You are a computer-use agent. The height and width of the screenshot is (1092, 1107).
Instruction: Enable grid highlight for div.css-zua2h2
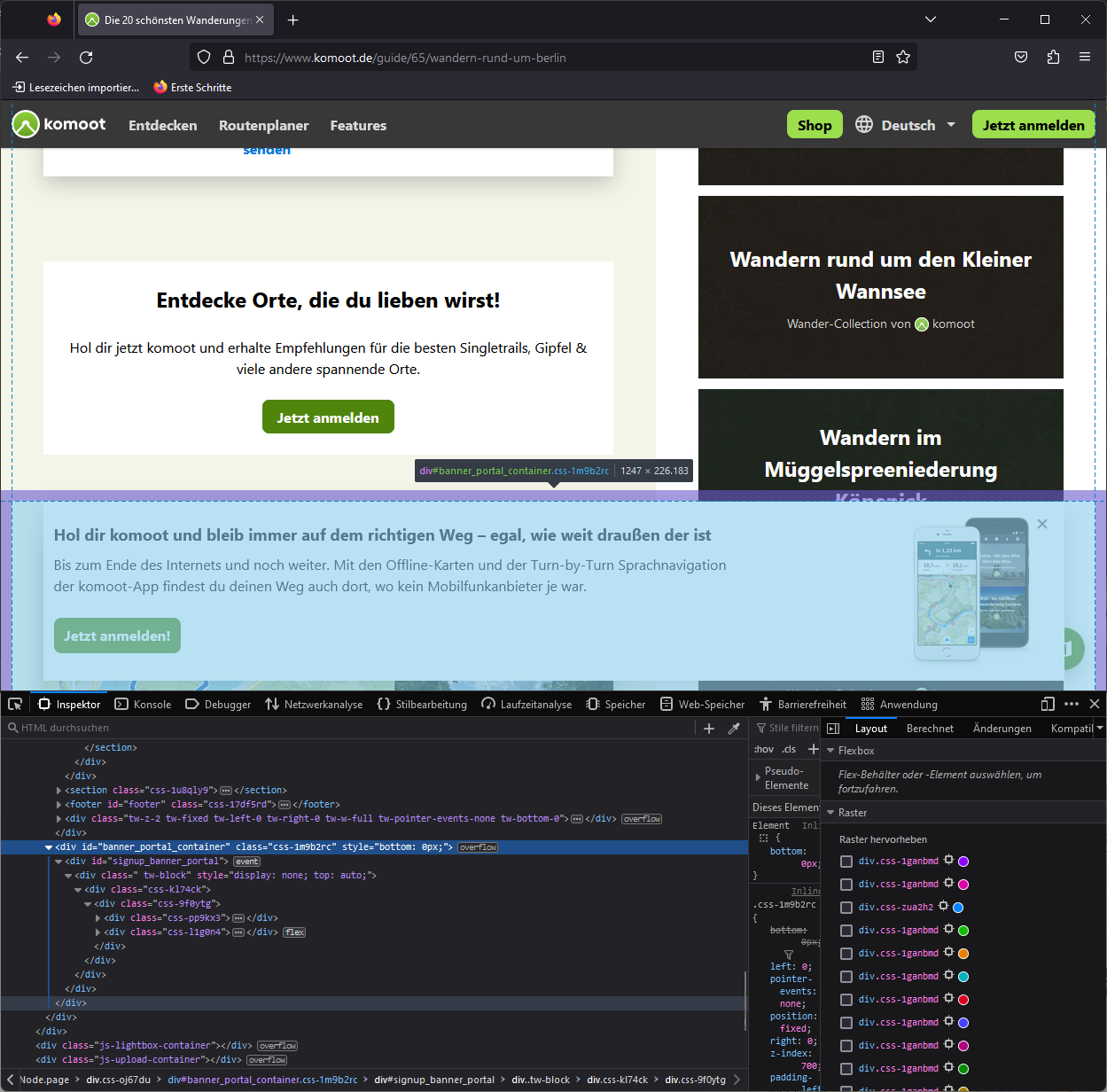(846, 907)
